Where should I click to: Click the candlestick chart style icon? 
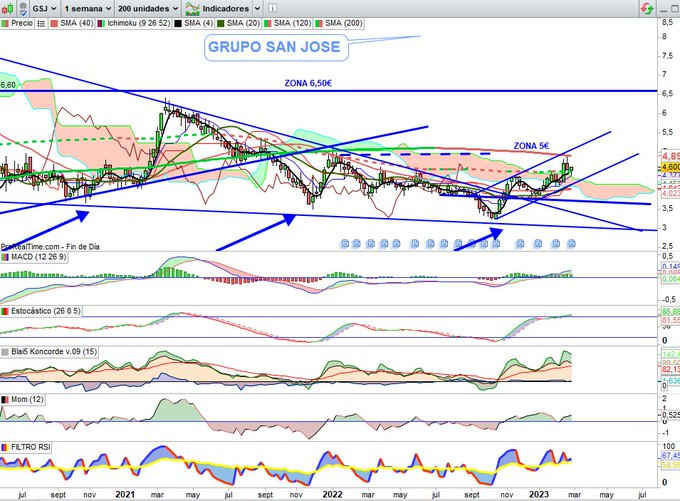7,8
